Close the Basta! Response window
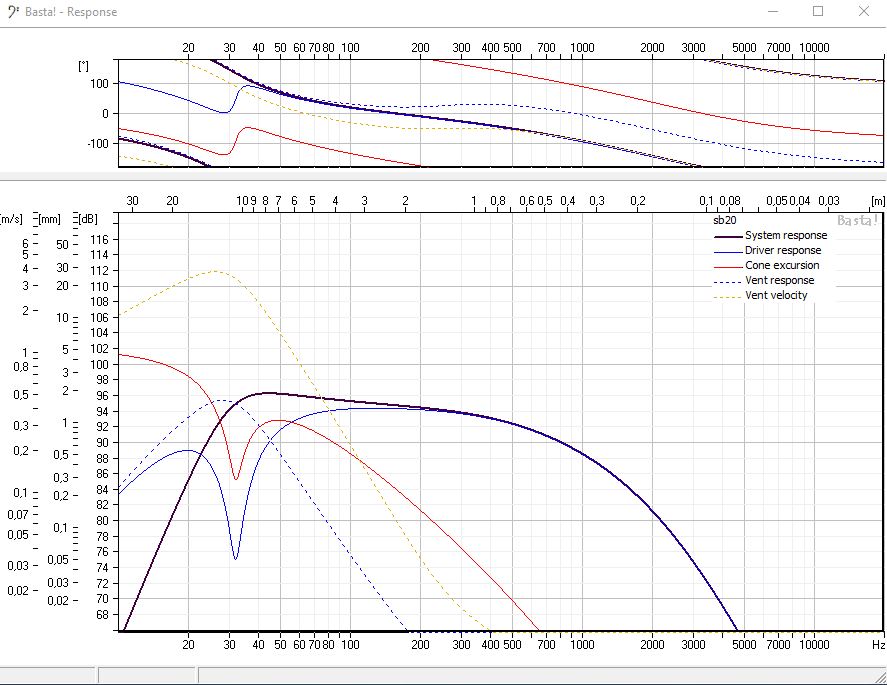The image size is (887, 685). pos(864,11)
